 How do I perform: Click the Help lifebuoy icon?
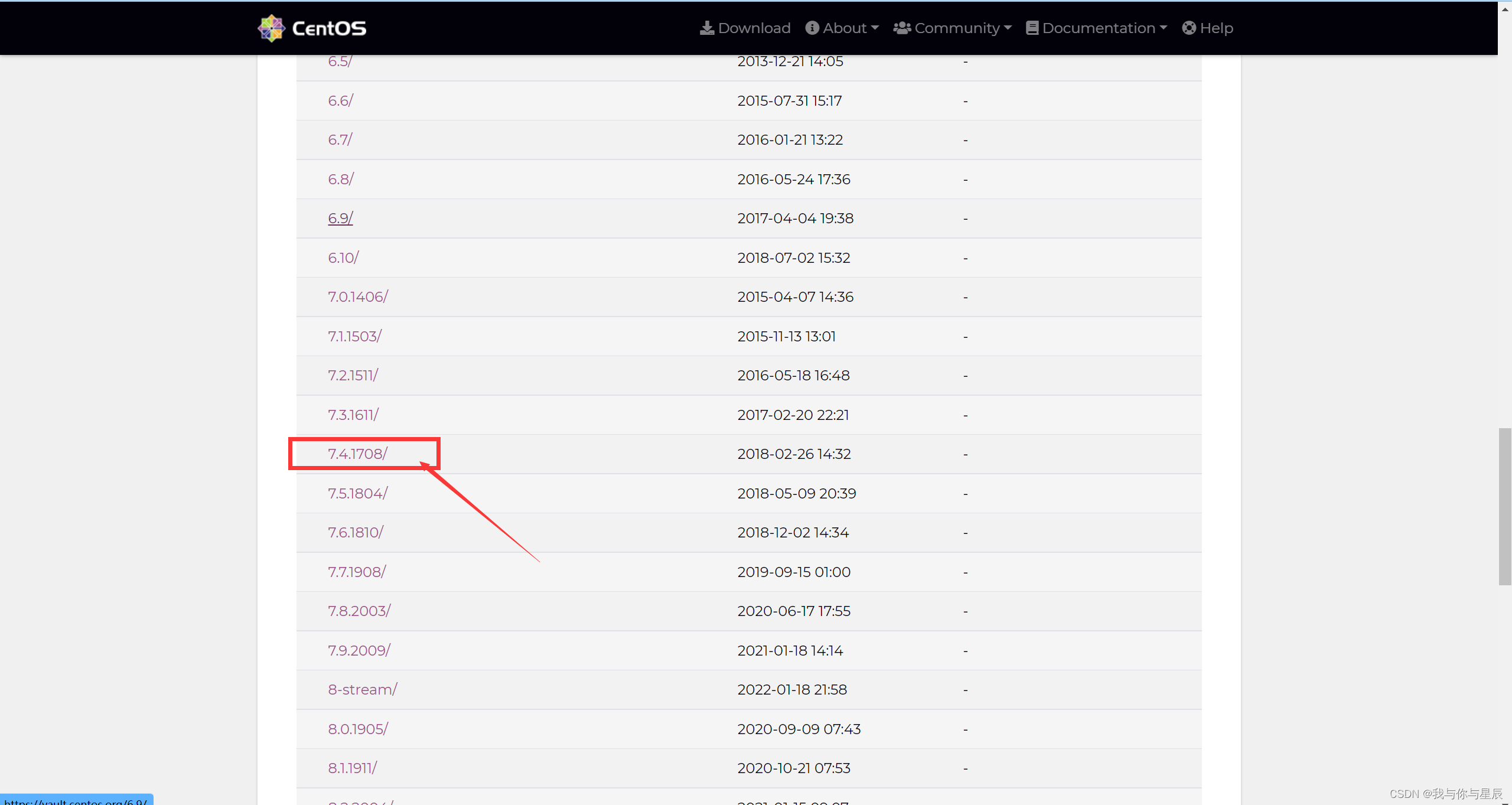tap(1189, 28)
